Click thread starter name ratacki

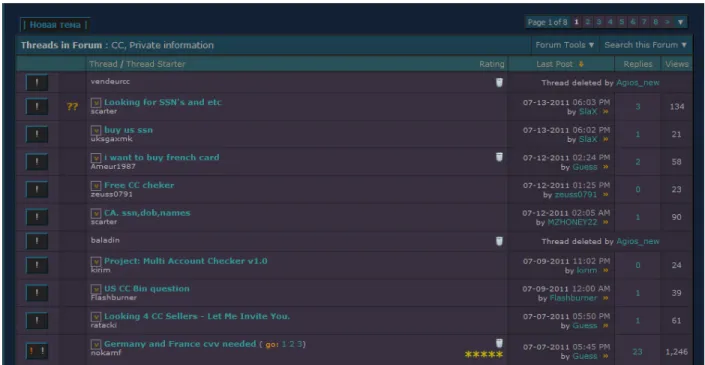[104, 325]
